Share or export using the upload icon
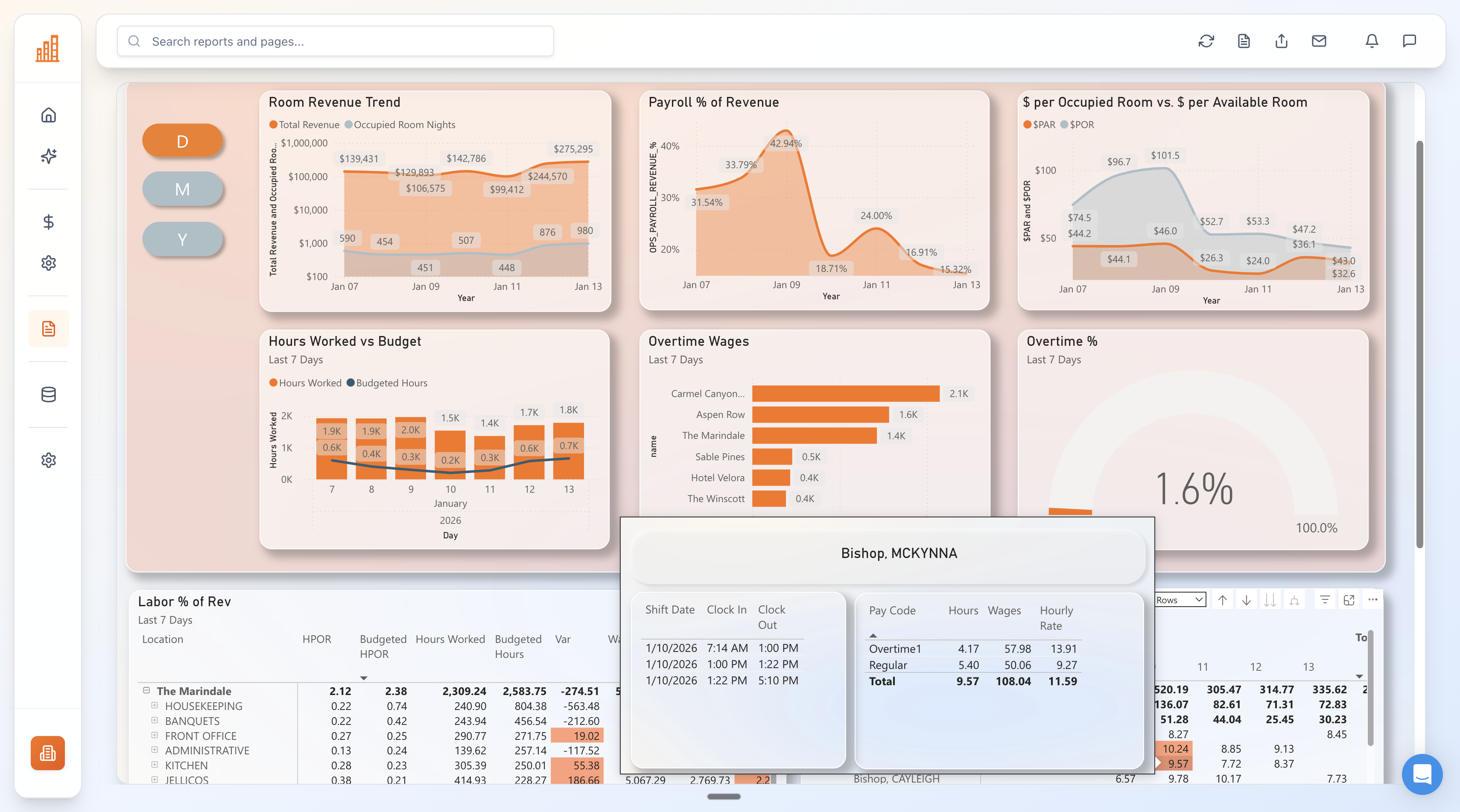Screen dimensions: 1460x812 tap(1282, 41)
